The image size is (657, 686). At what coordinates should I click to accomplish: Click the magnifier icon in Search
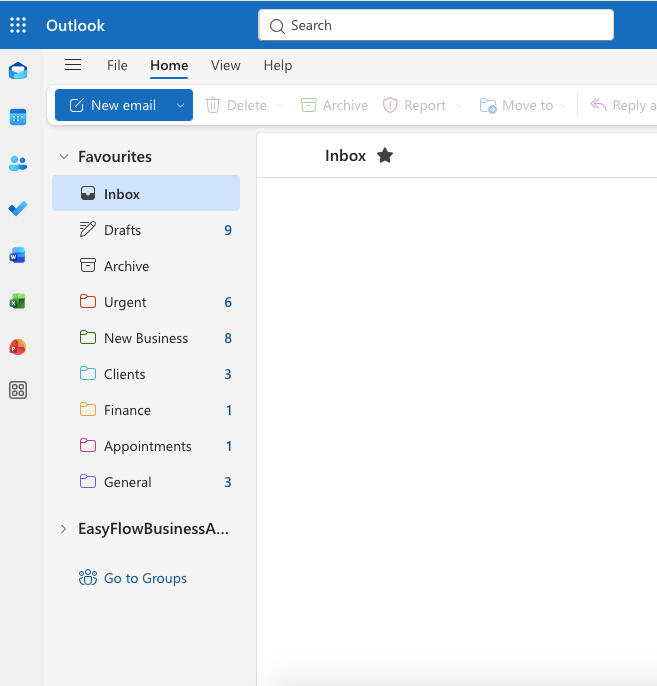click(x=277, y=26)
